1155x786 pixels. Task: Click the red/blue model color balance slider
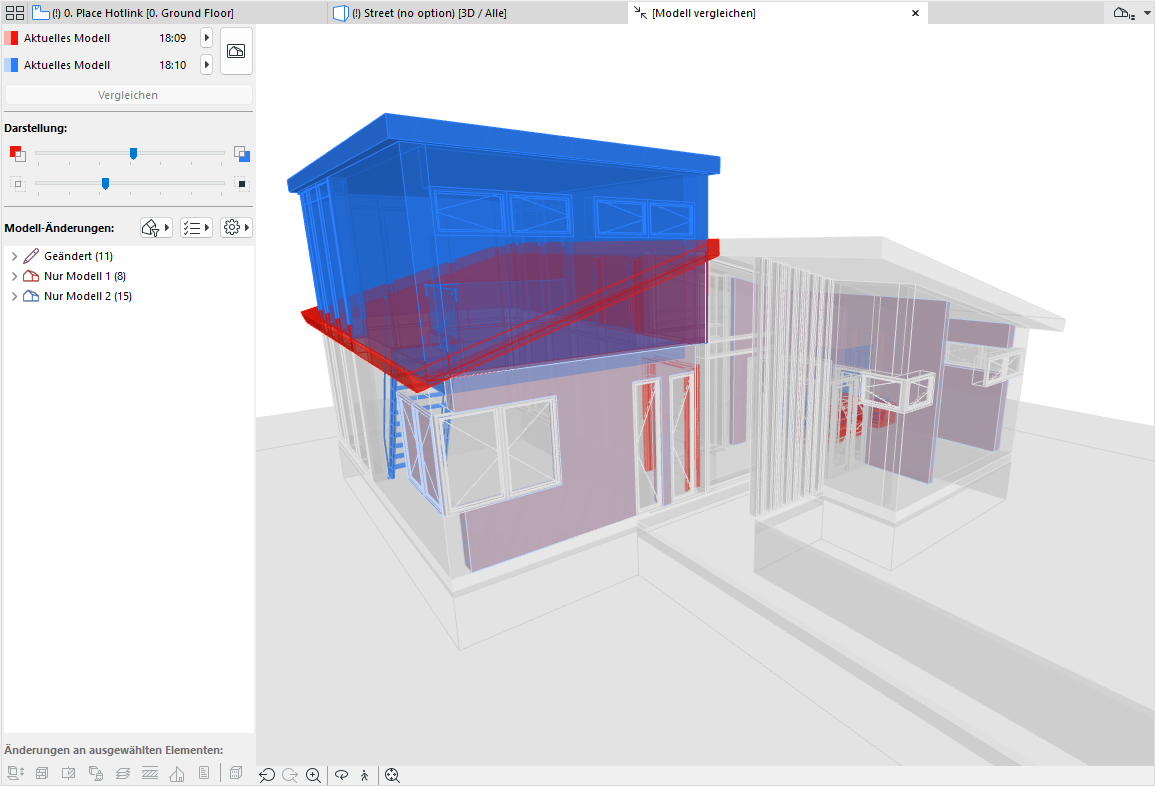tap(133, 153)
